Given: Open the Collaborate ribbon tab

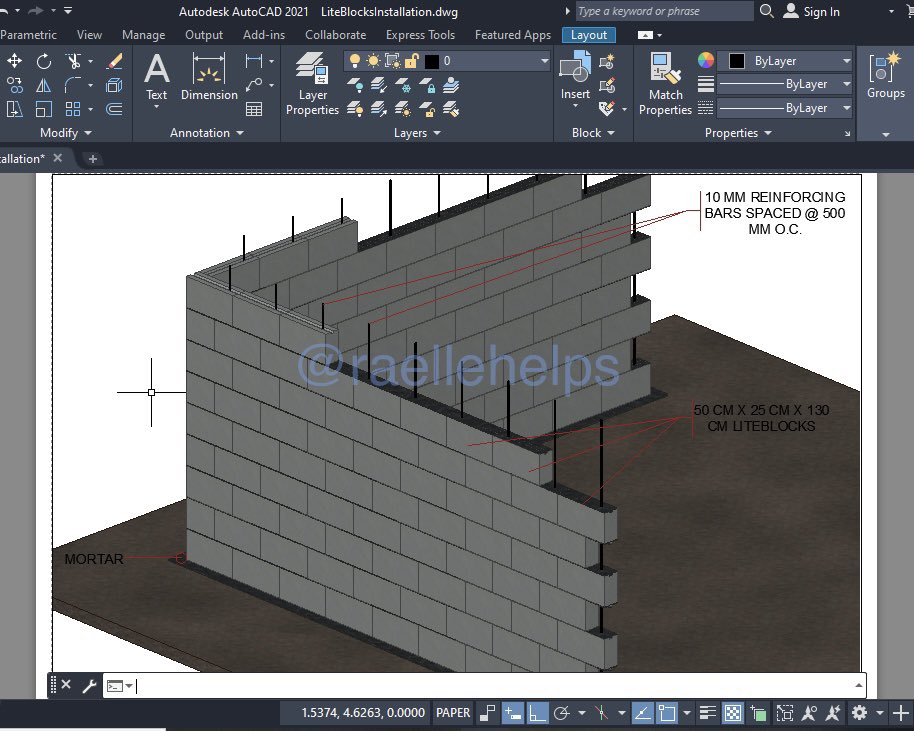Looking at the screenshot, I should coord(336,35).
